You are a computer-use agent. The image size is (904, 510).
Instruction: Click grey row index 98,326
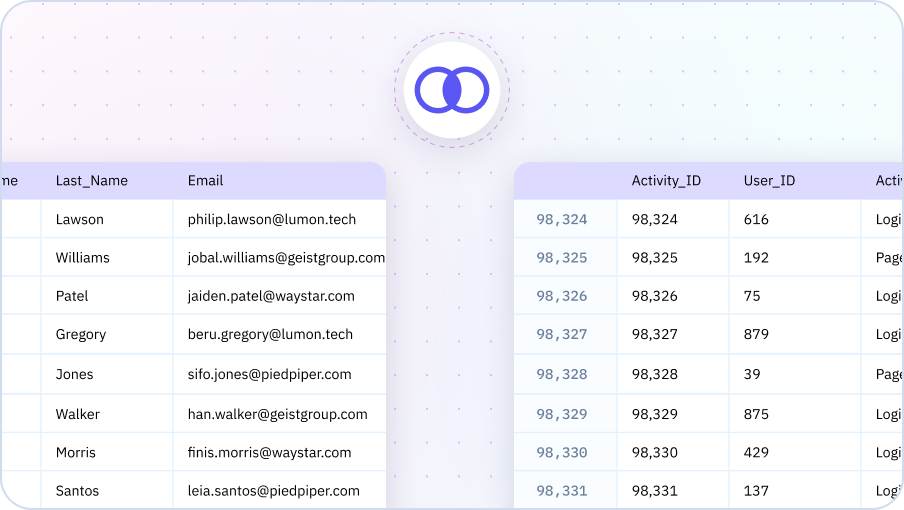click(x=562, y=296)
